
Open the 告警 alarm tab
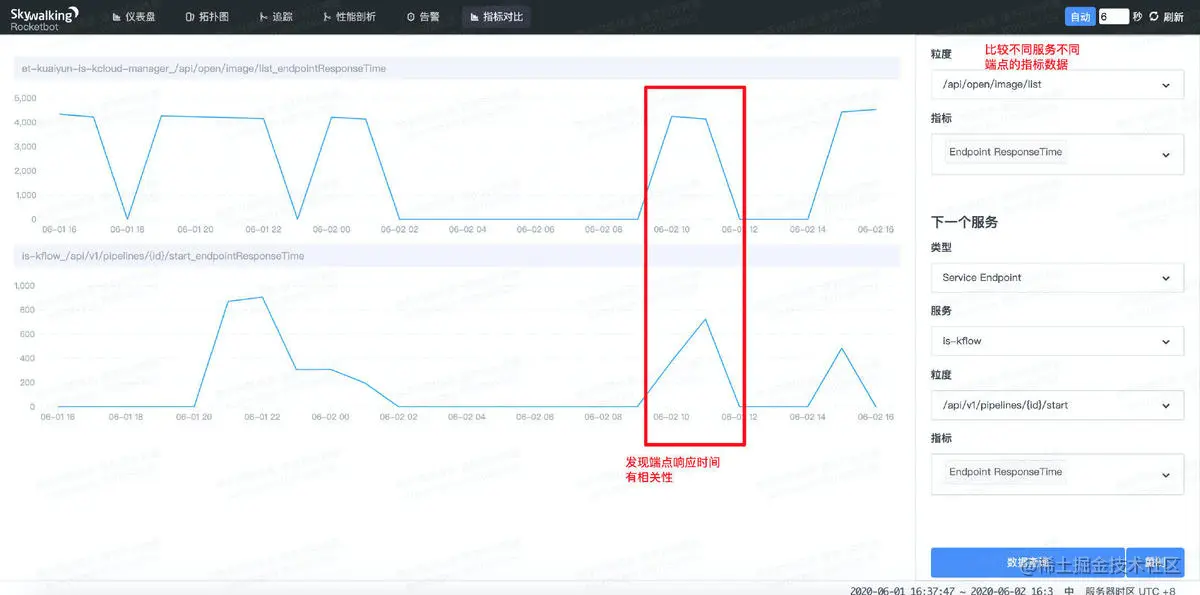(423, 17)
